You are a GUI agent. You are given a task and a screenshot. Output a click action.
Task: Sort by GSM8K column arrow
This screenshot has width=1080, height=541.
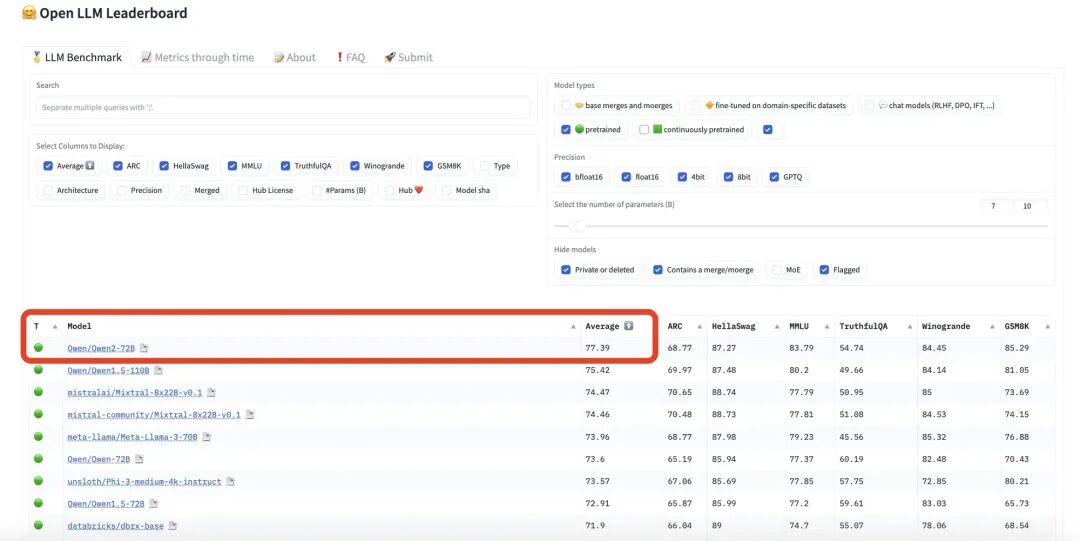(x=1048, y=327)
